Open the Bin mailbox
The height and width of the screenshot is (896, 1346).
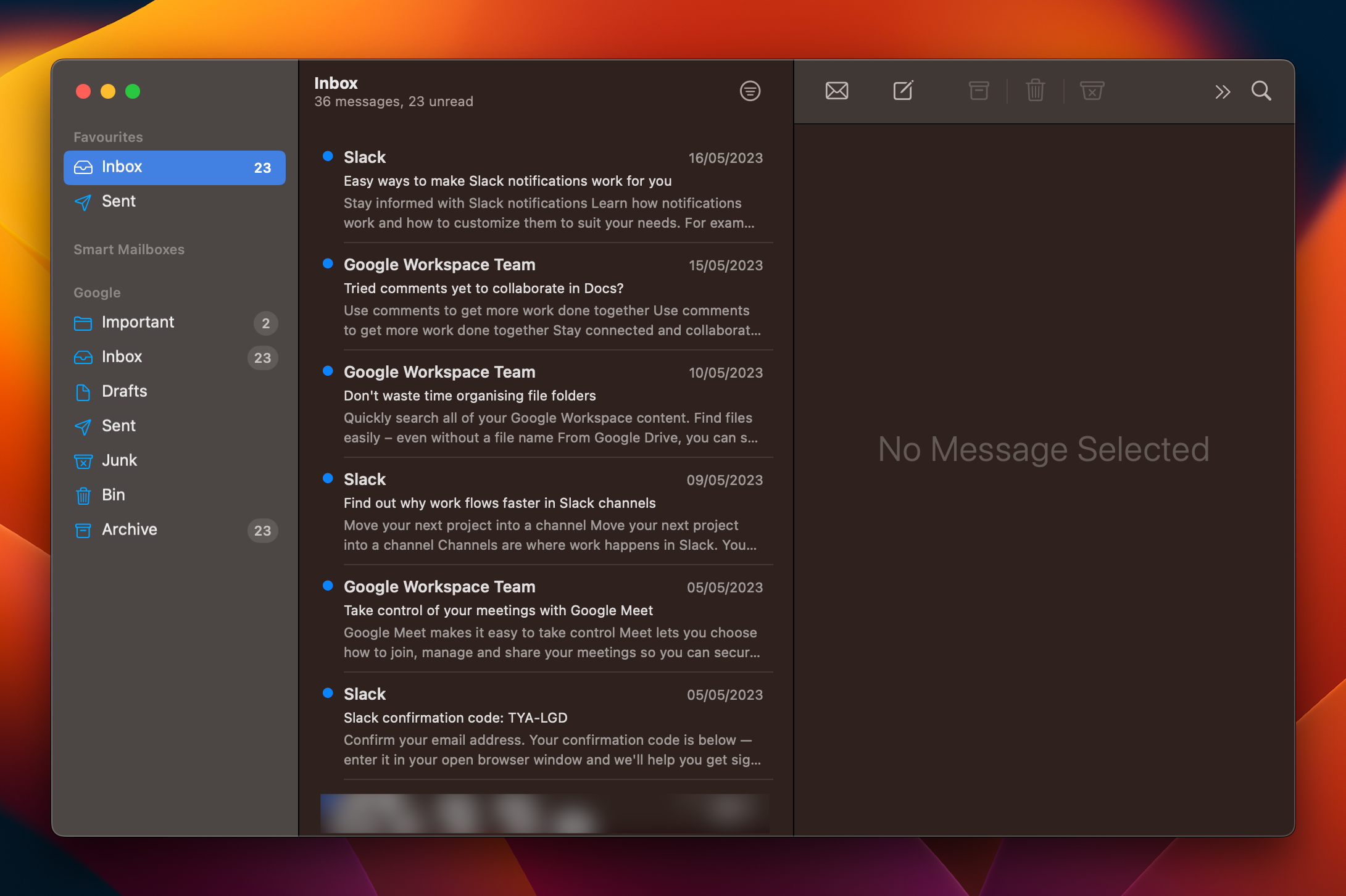[x=113, y=495]
